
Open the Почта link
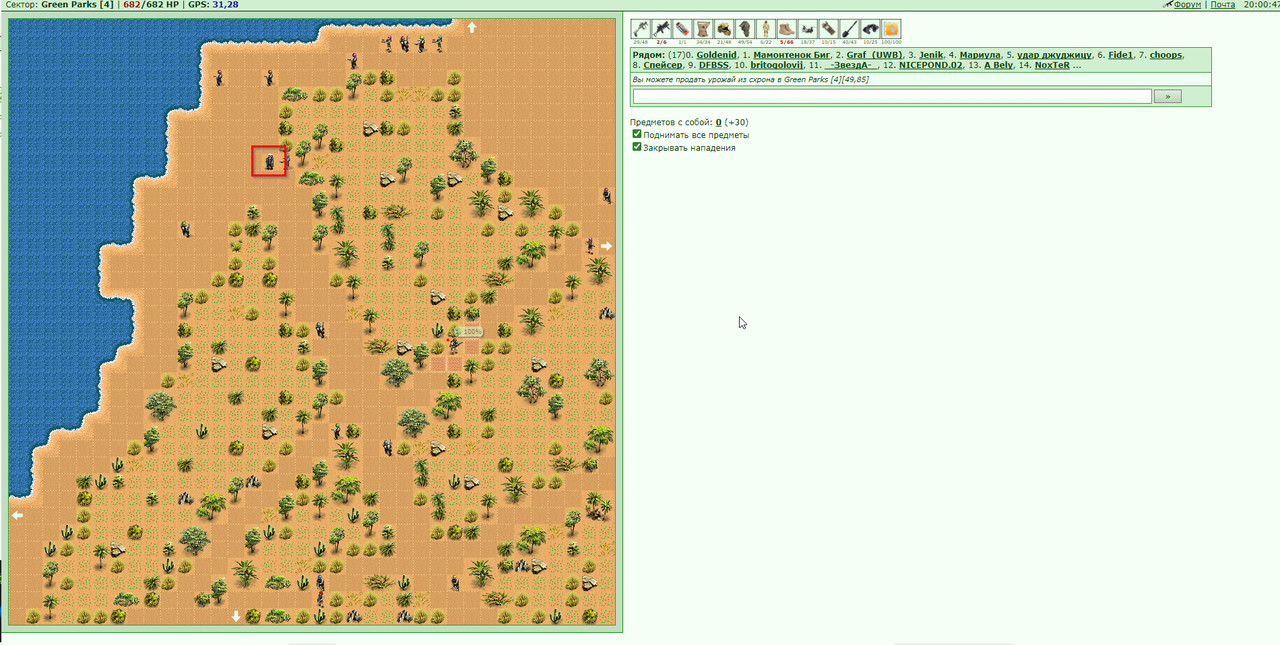point(1222,5)
